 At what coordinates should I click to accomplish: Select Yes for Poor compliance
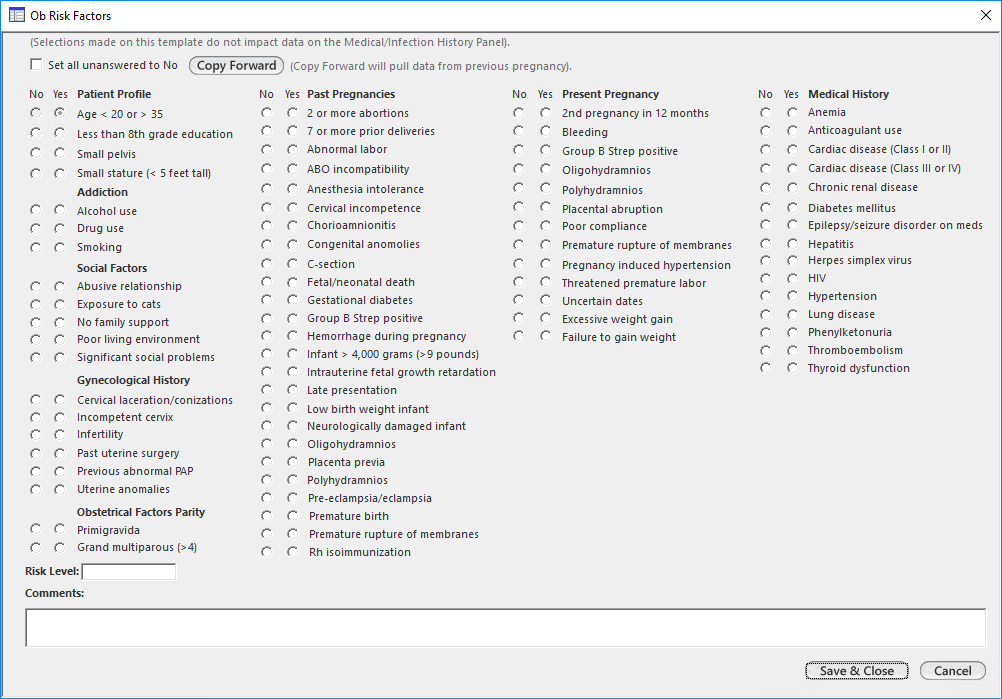click(545, 226)
